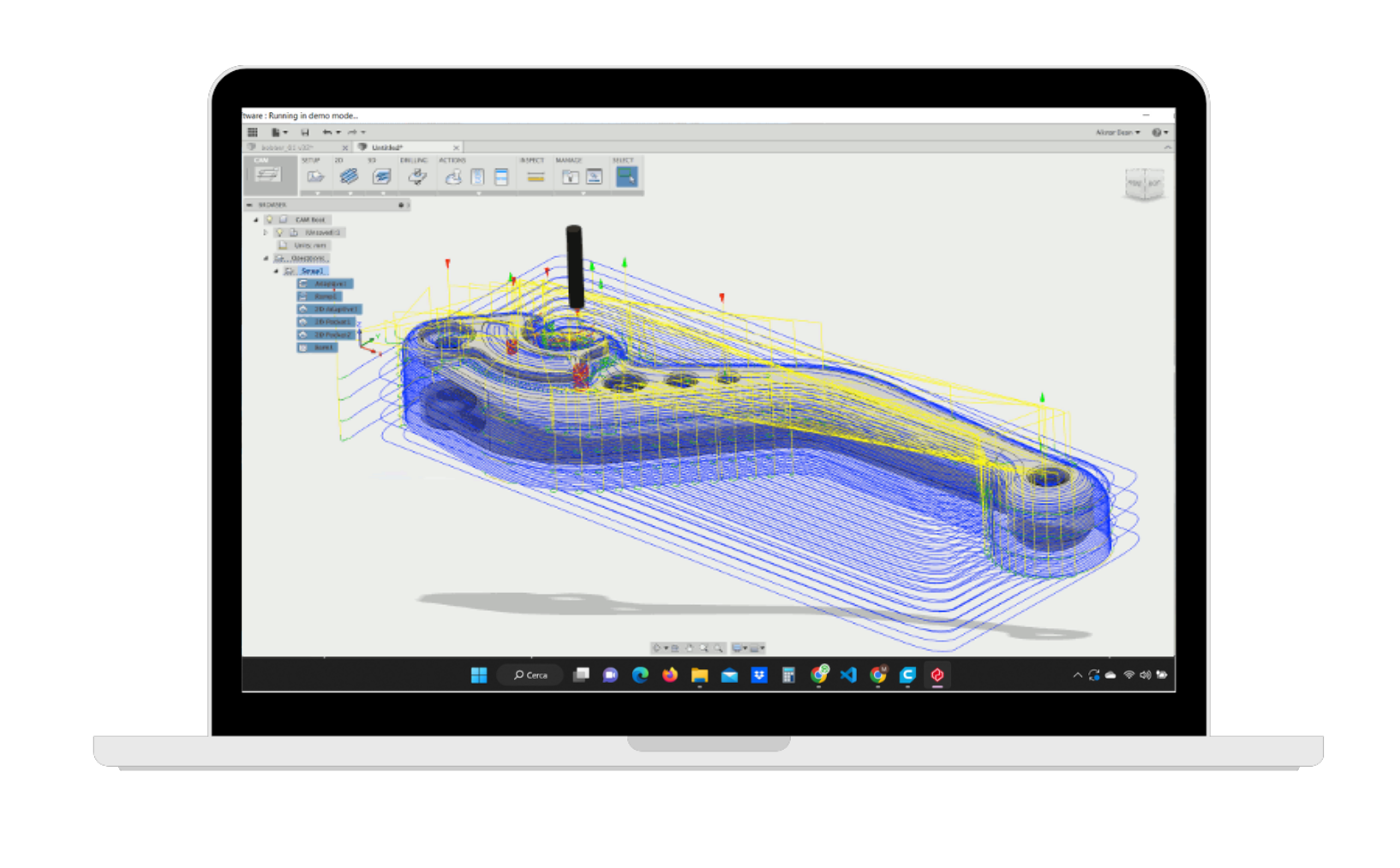Click the Drilling tool icon
This screenshot has height=868, width=1400.
tap(416, 177)
